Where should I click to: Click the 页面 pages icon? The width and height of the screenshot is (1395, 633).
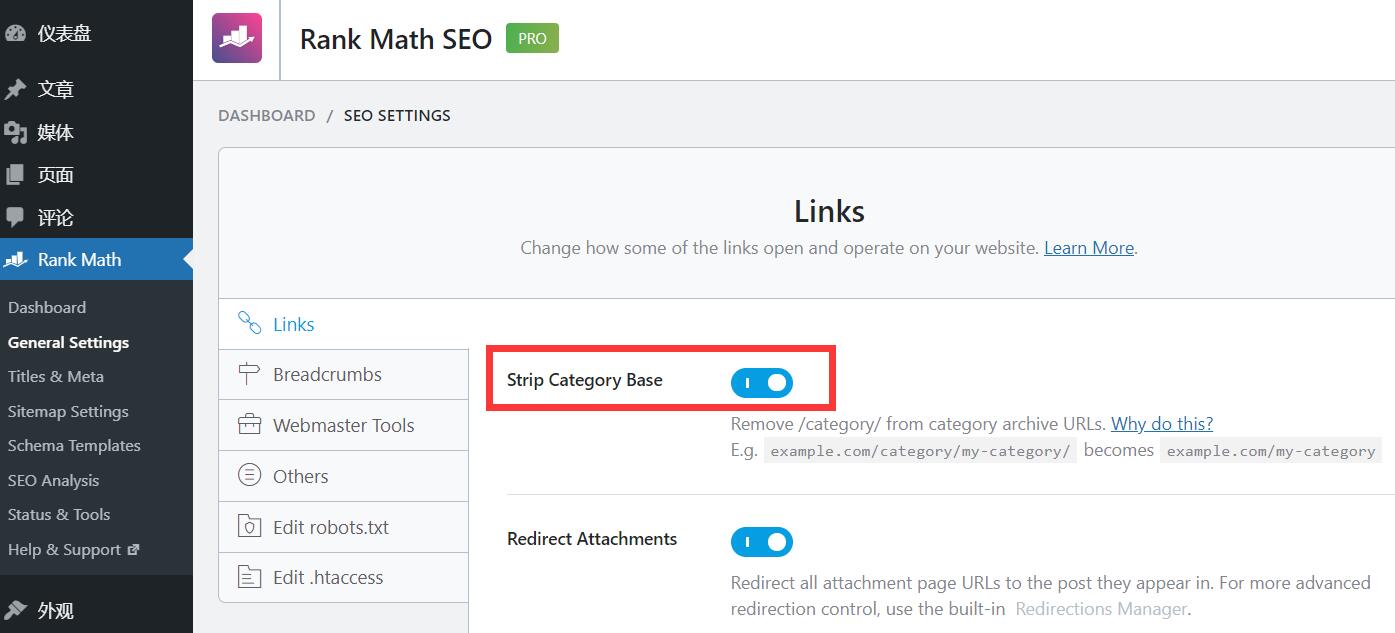[15, 175]
